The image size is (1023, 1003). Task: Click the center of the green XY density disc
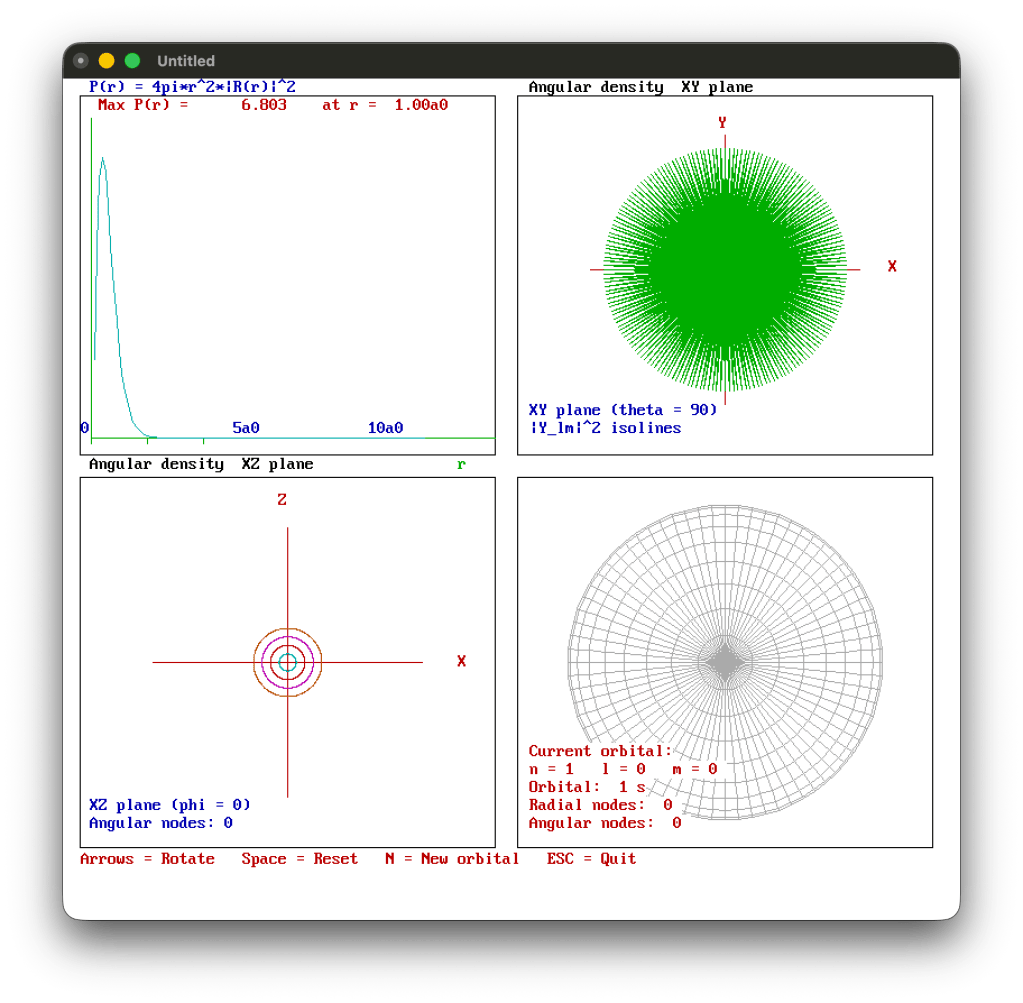tap(724, 269)
